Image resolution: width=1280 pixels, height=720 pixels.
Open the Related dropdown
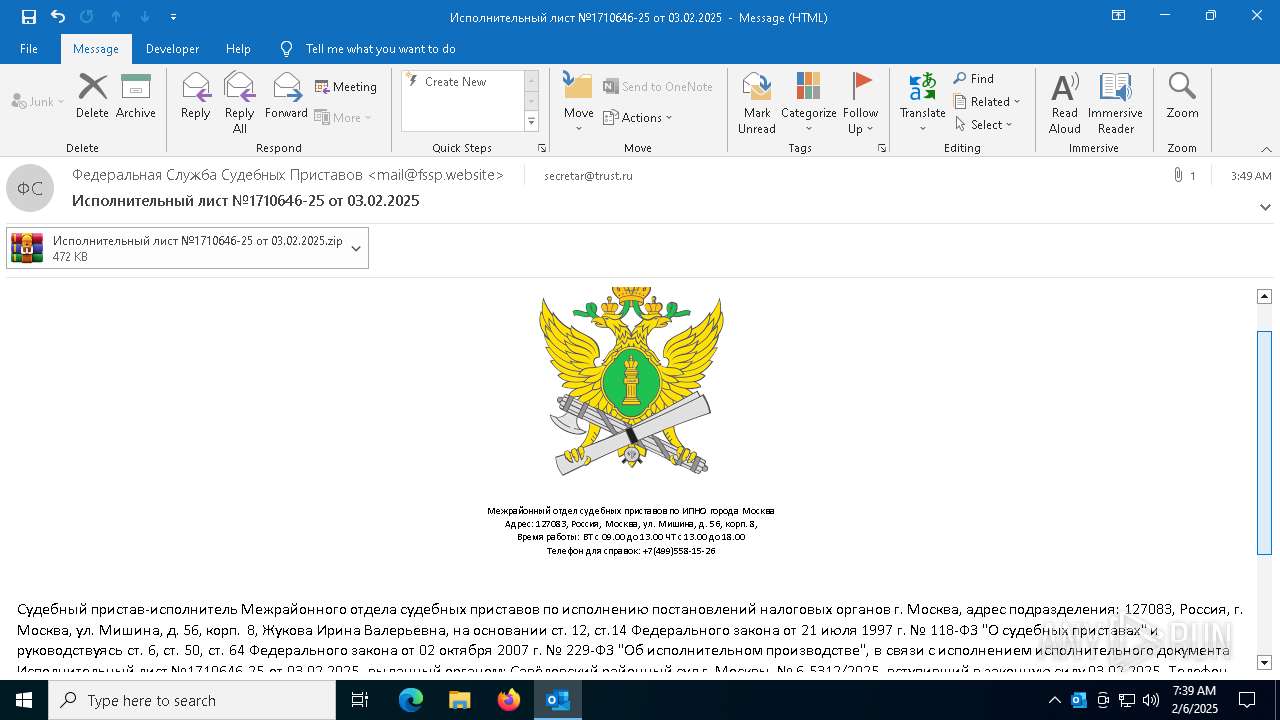(987, 101)
